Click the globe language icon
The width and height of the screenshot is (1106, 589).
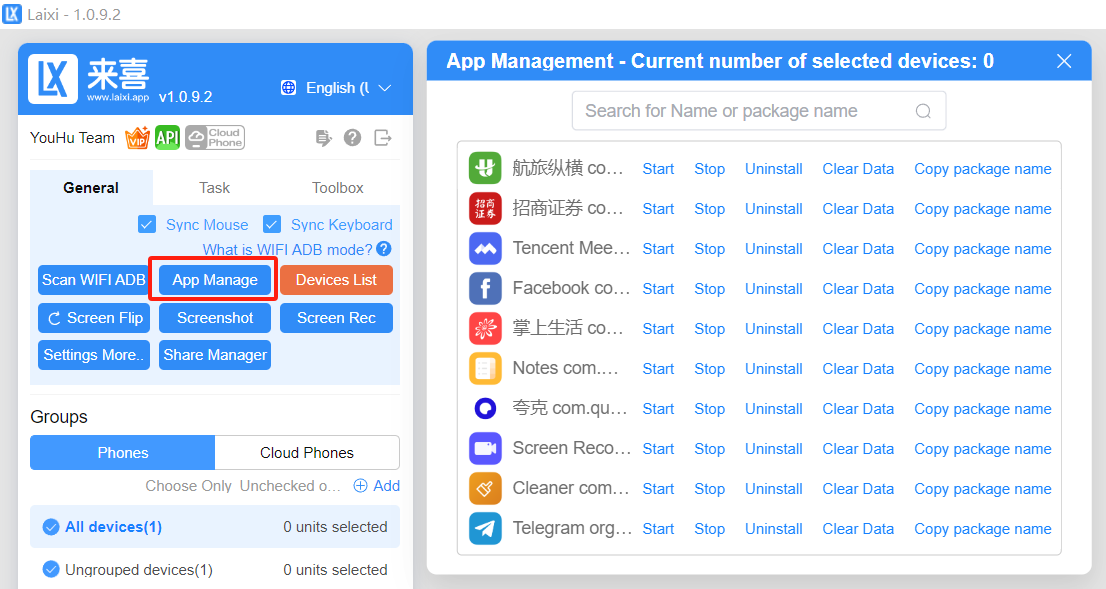[288, 87]
